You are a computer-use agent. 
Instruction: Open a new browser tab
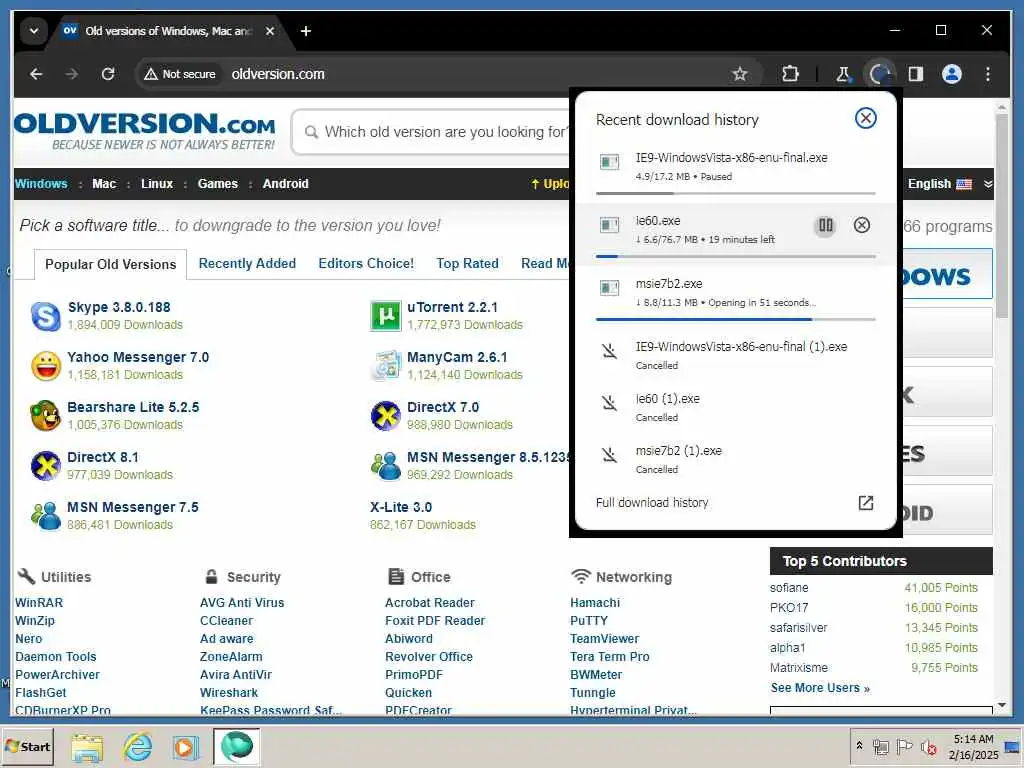(306, 31)
